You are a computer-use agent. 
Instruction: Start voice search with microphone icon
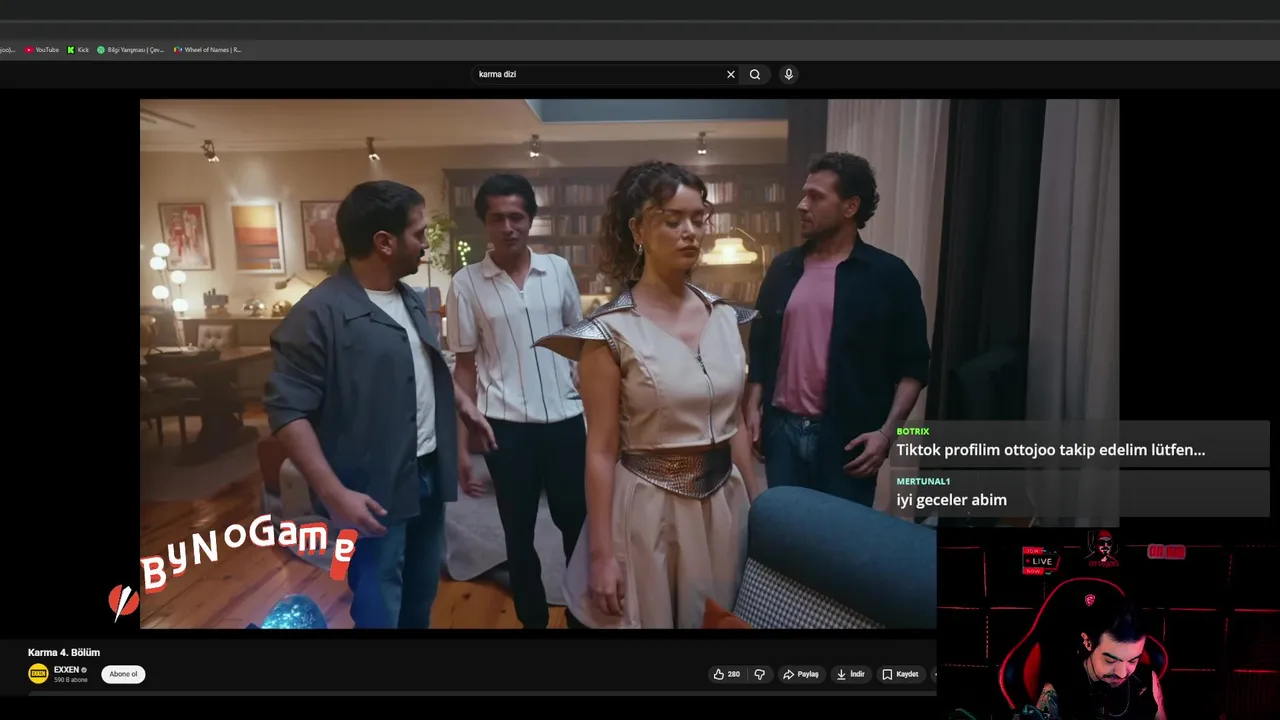788,74
